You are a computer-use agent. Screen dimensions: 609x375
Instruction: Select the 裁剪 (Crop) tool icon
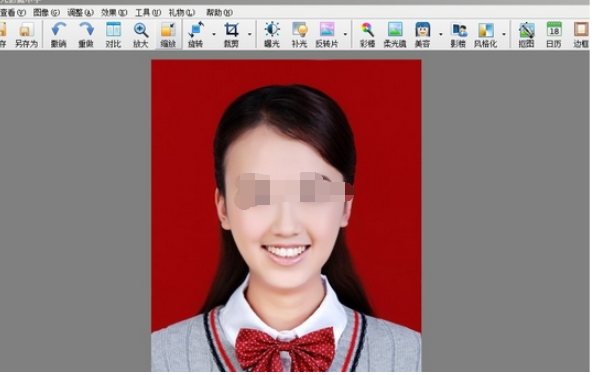point(231,35)
